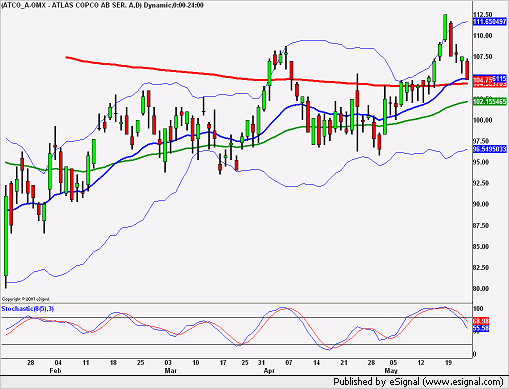Select the 95.00 price axis label
Image resolution: width=509 pixels, height=389 pixels.
(x=481, y=162)
